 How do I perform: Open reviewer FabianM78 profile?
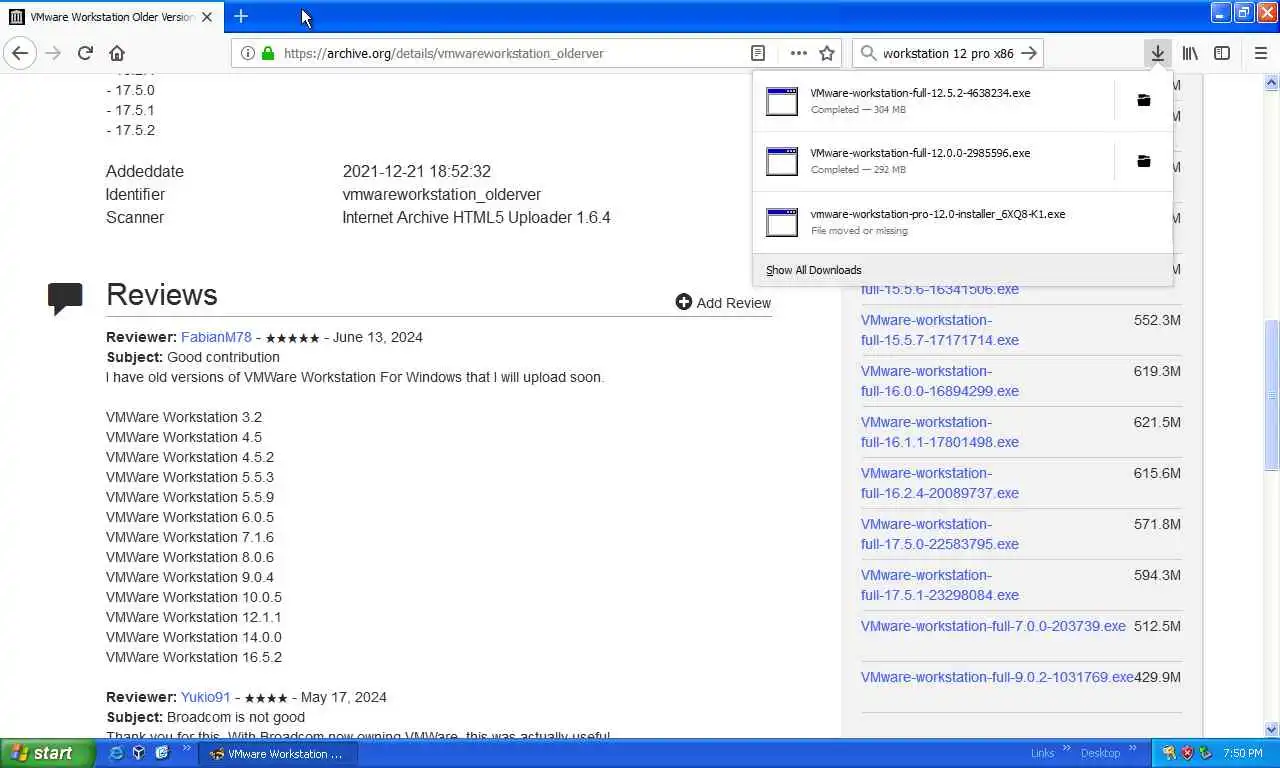(216, 337)
